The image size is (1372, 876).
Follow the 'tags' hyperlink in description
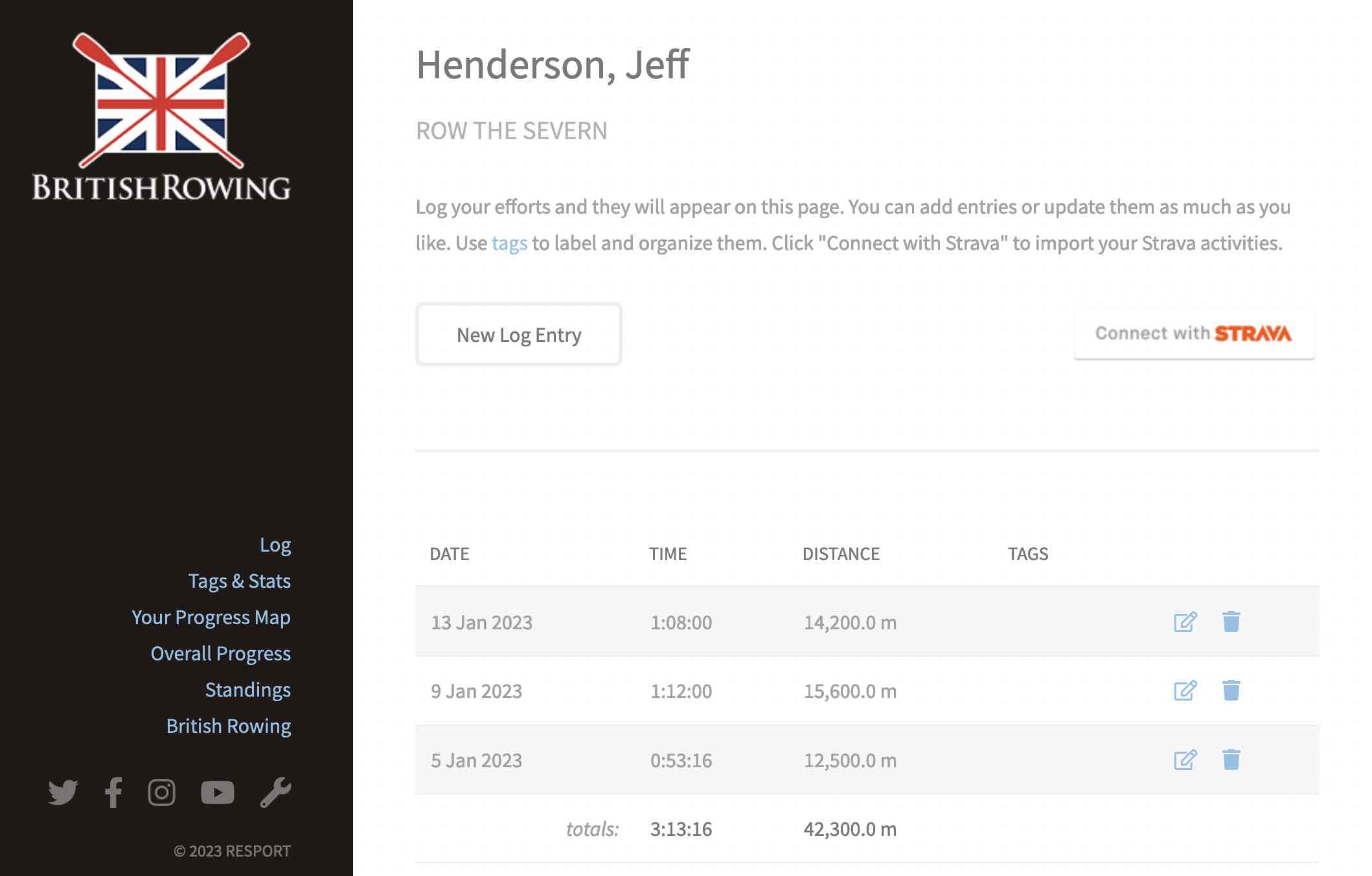coord(510,243)
